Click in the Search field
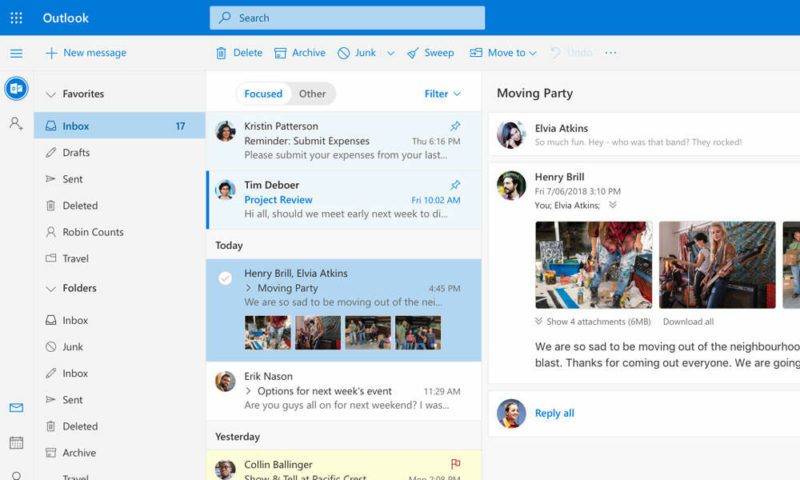 coord(347,18)
